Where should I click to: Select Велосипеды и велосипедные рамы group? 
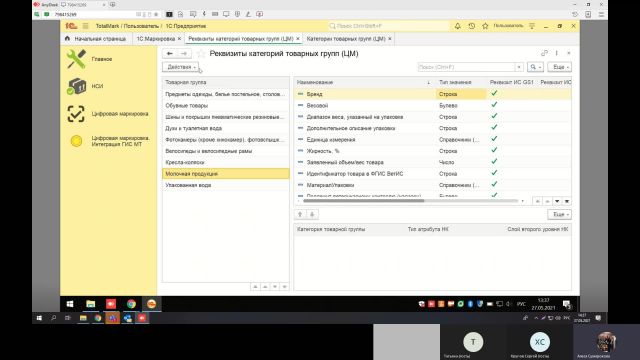click(226, 151)
